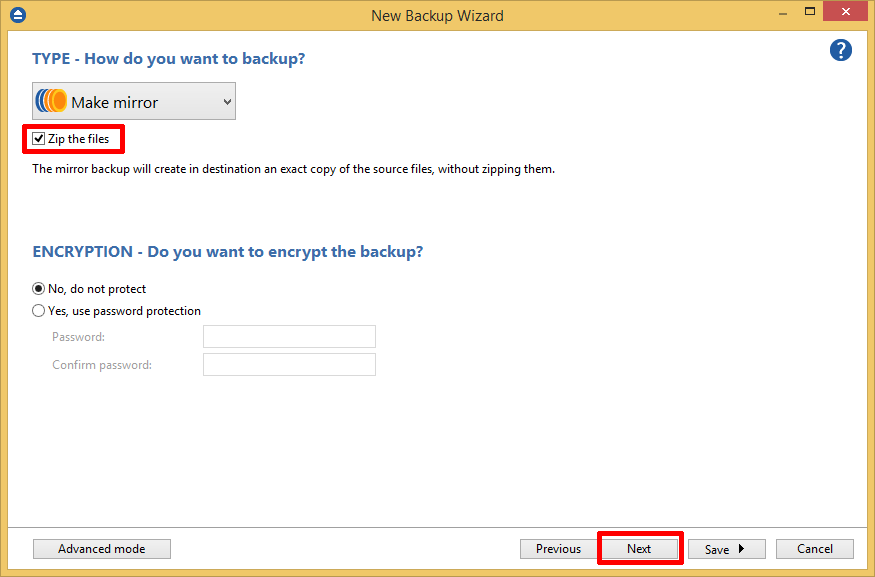Viewport: 875px width, 577px height.
Task: Go back with the Previous button
Action: pos(558,548)
